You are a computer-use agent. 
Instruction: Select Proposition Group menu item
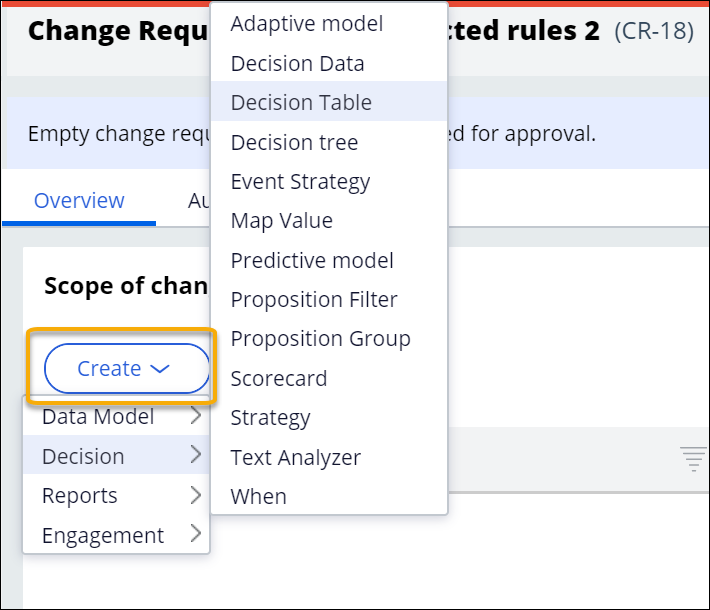(x=320, y=338)
